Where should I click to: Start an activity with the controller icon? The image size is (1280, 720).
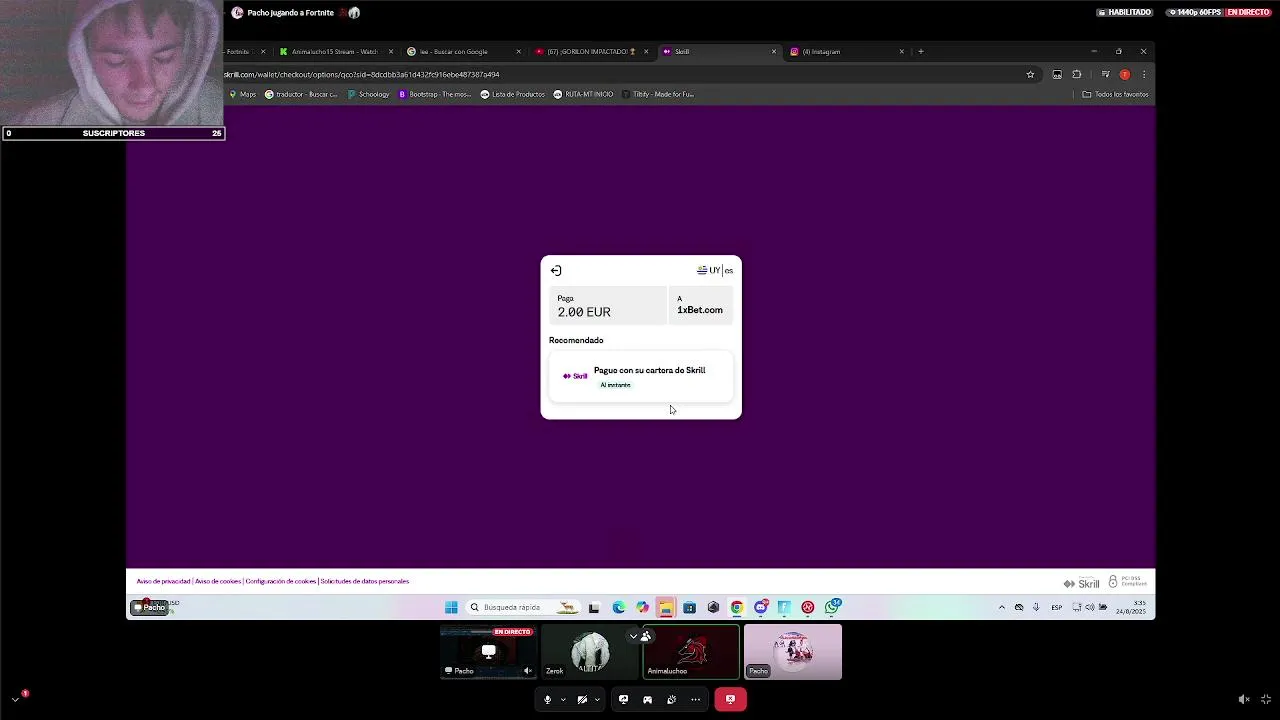click(x=647, y=699)
